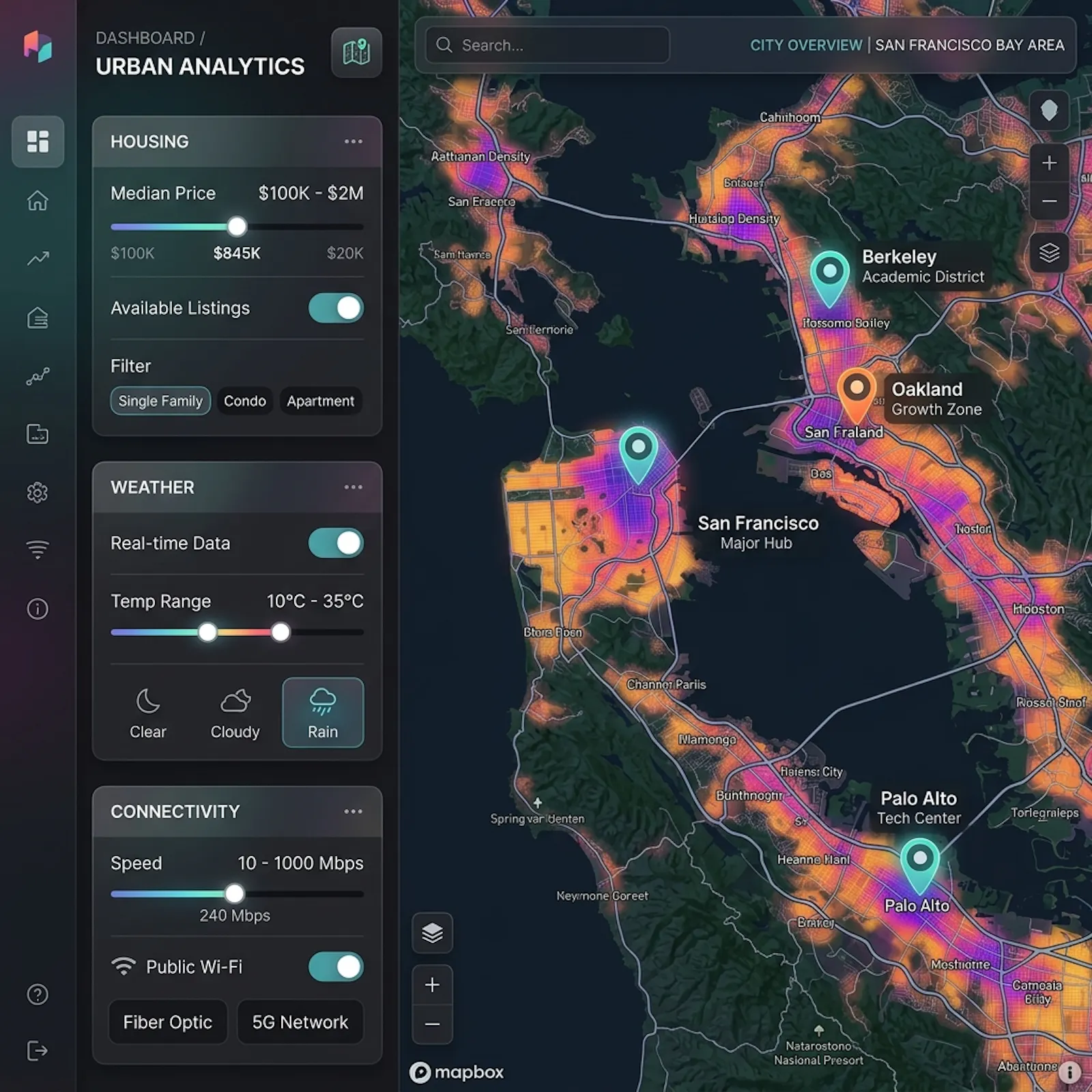Click the Palo Alto map pin
Viewport: 1092px width, 1092px height.
[x=919, y=865]
